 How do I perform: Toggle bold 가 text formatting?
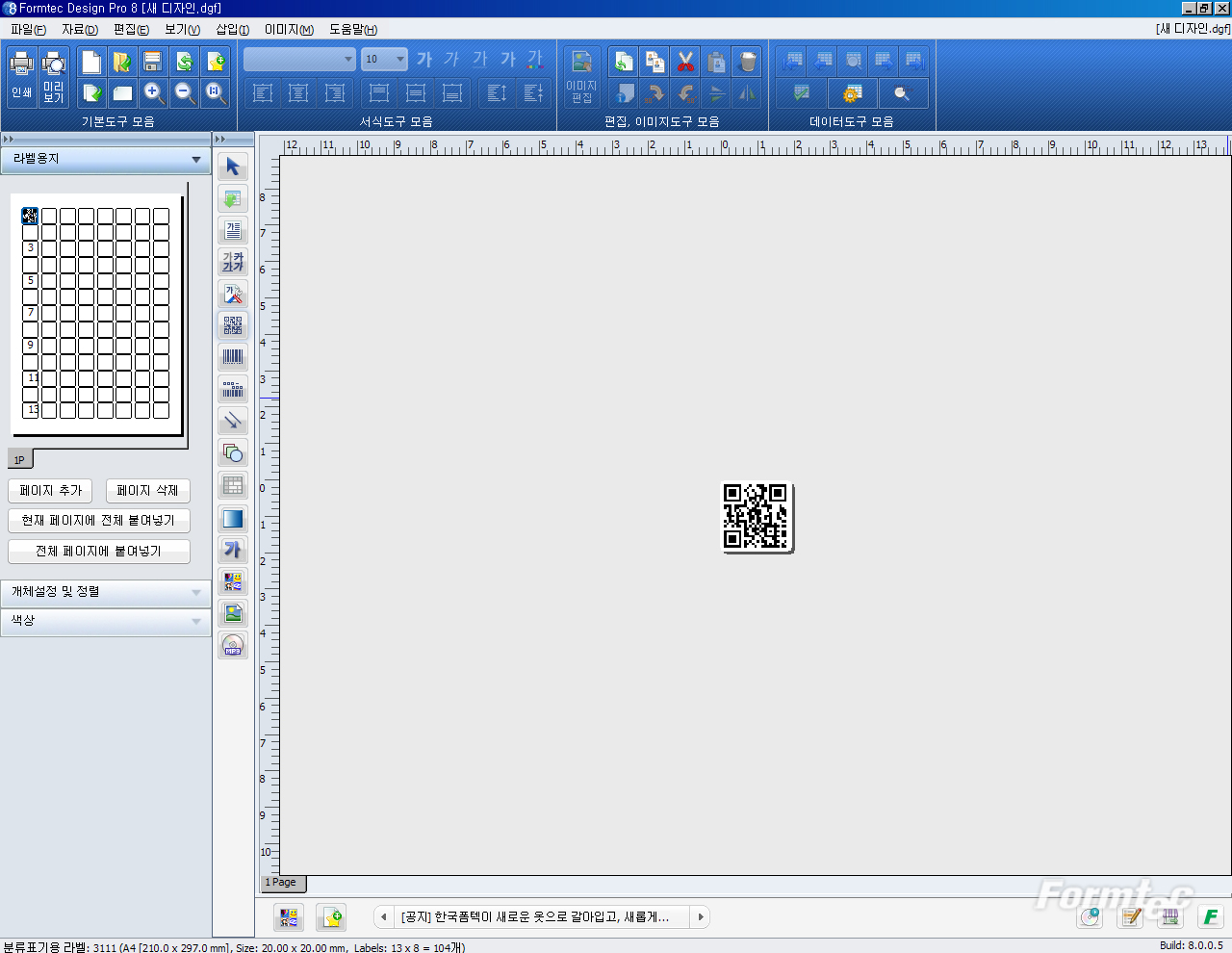pos(424,59)
